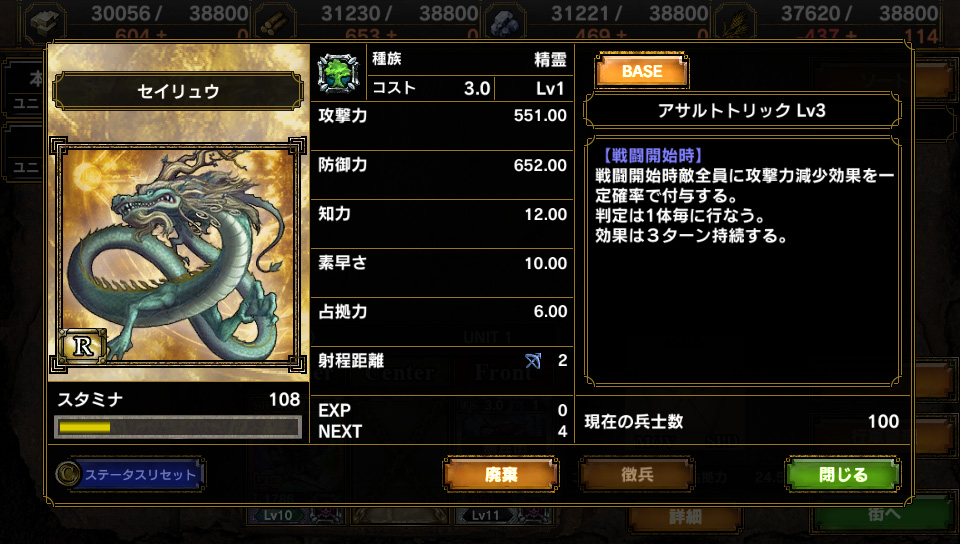960x544 pixels.
Task: Click the iron ore resource icon
Action: (x=505, y=23)
